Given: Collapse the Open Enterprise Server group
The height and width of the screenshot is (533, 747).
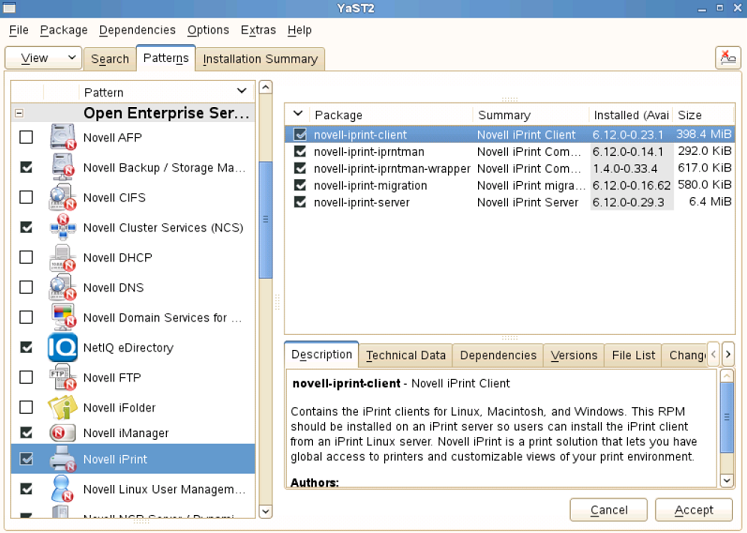Looking at the screenshot, I should click(19, 113).
